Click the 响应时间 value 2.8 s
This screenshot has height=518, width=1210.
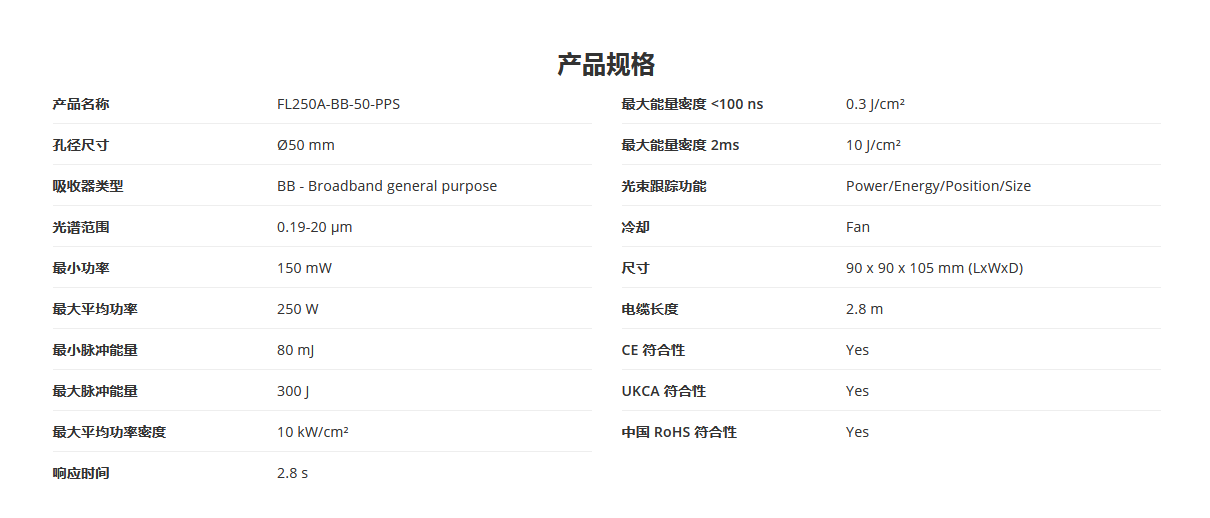(293, 473)
